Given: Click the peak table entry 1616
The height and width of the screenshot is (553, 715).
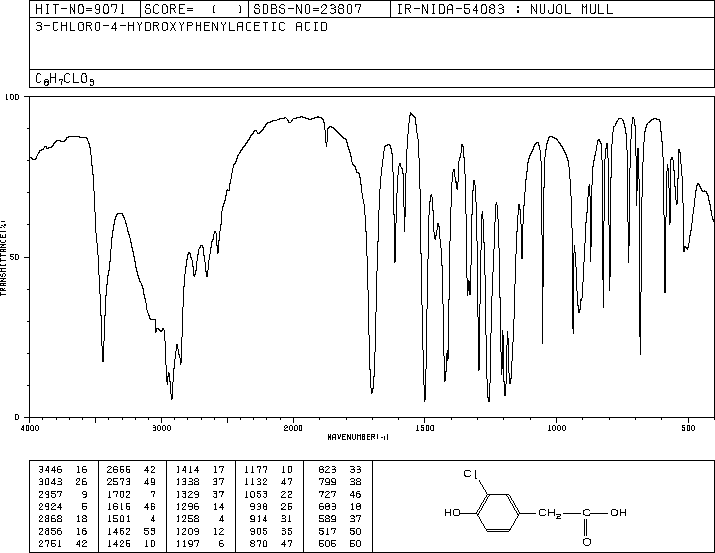Looking at the screenshot, I should coord(119,506).
